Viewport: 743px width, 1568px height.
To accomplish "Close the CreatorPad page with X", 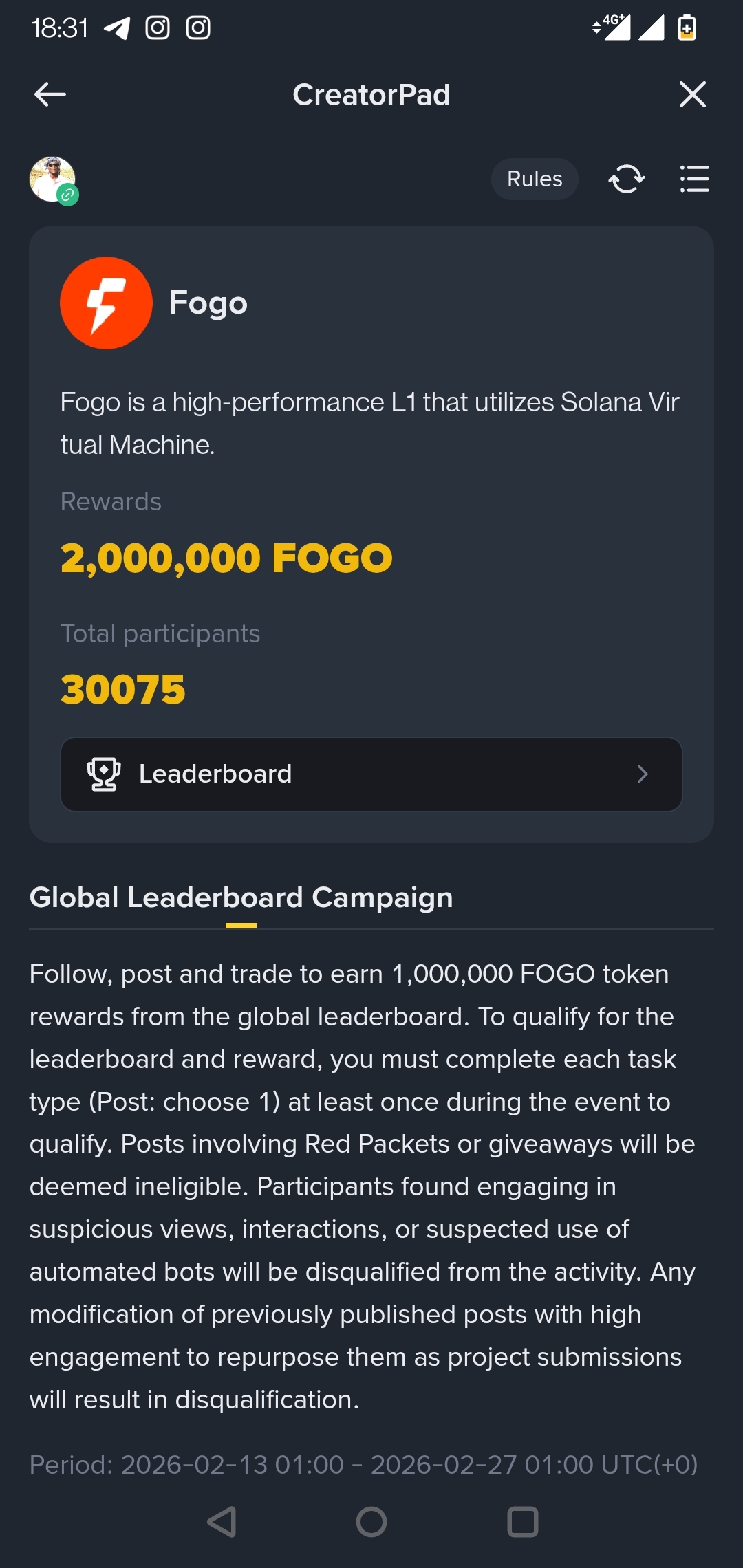I will pyautogui.click(x=692, y=94).
